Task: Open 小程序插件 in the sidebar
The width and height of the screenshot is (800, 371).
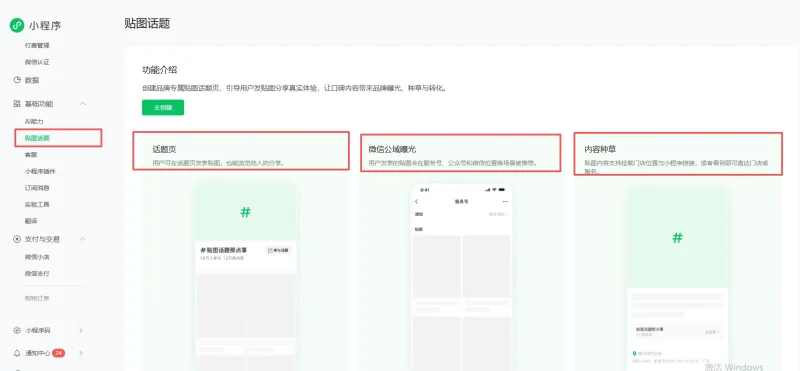Action: 40,171
